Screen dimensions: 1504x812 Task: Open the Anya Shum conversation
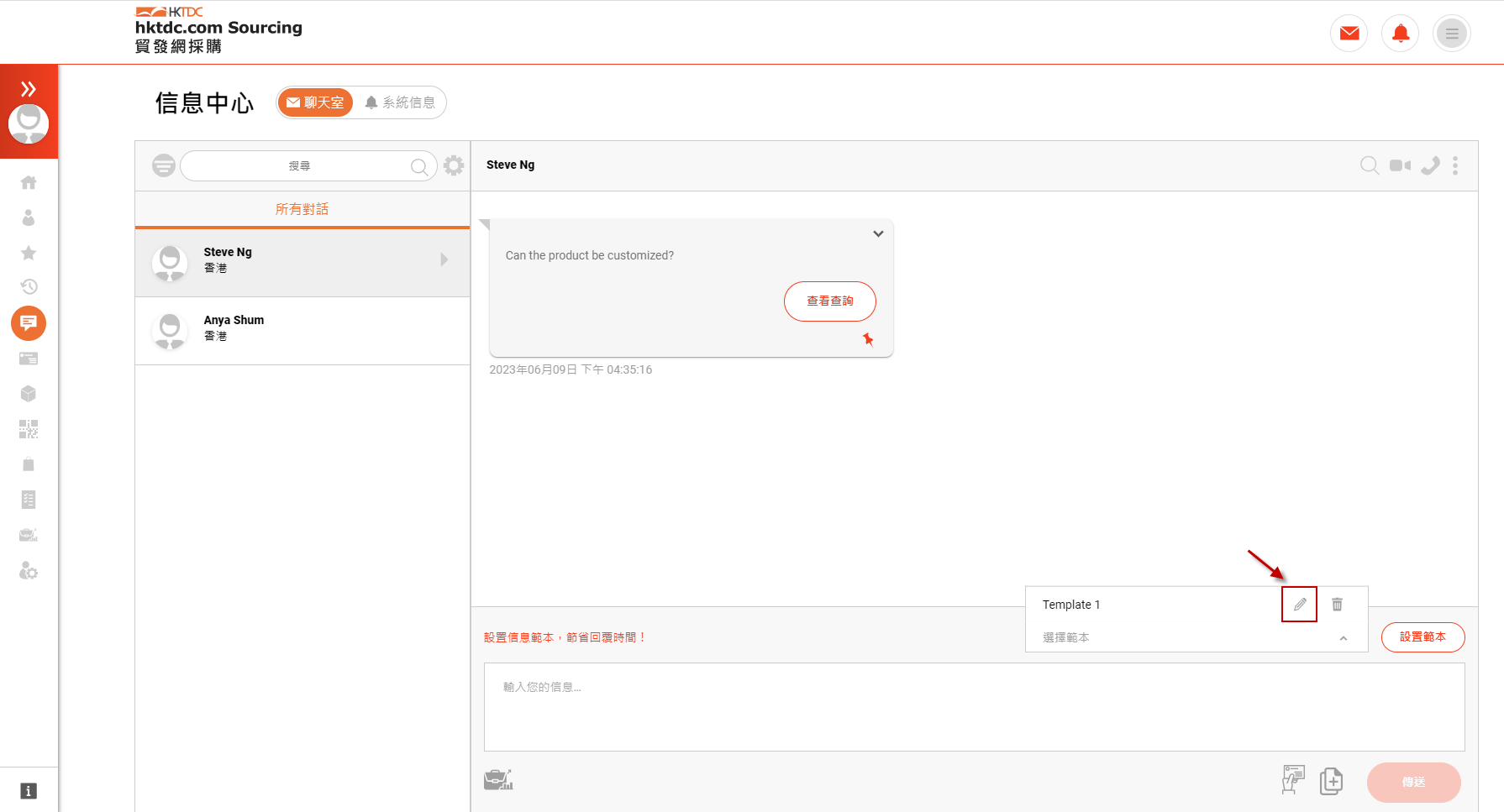302,331
